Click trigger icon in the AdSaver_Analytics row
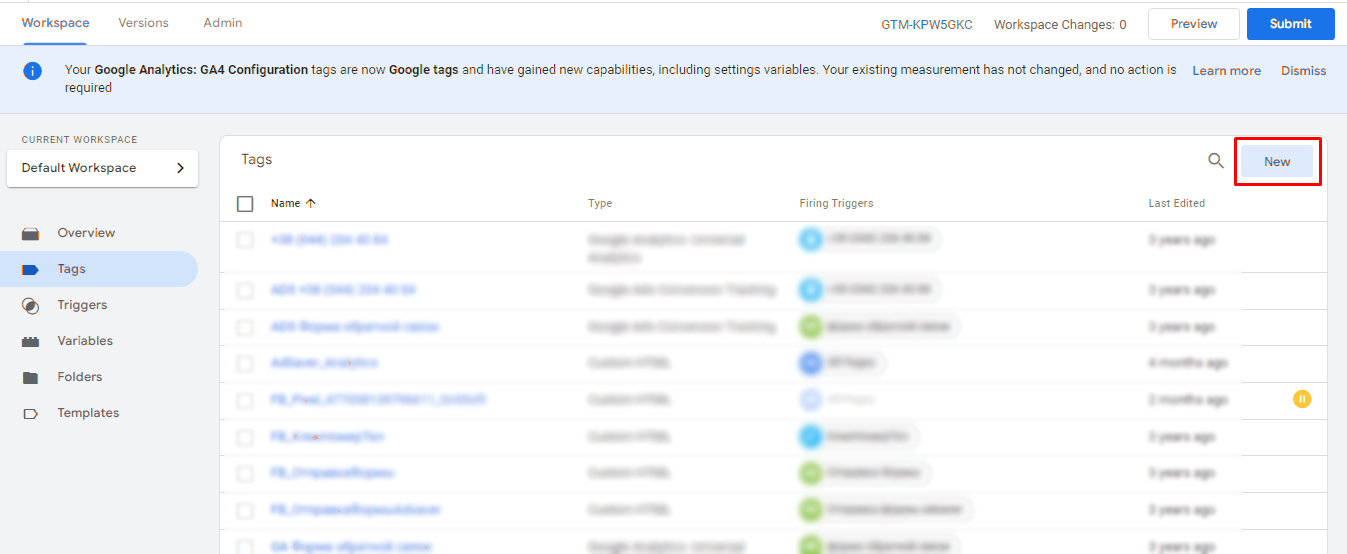 point(811,363)
